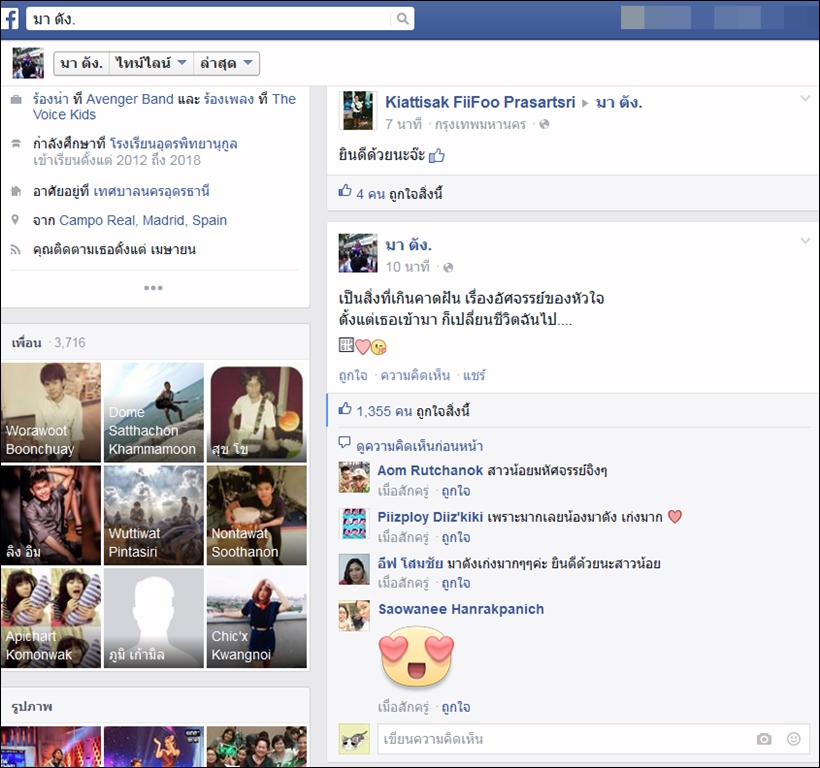Click the globe privacy icon on Kiattisak's post

(x=544, y=124)
